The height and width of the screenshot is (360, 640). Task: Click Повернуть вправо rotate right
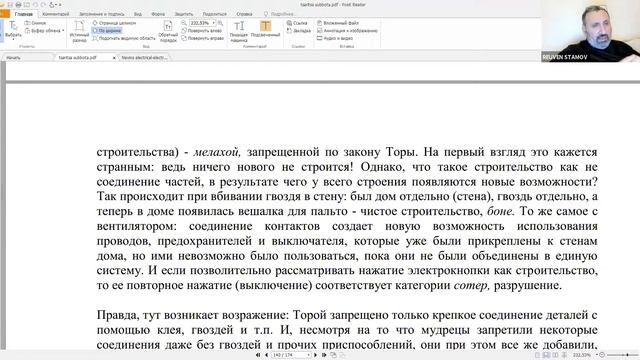coord(202,38)
